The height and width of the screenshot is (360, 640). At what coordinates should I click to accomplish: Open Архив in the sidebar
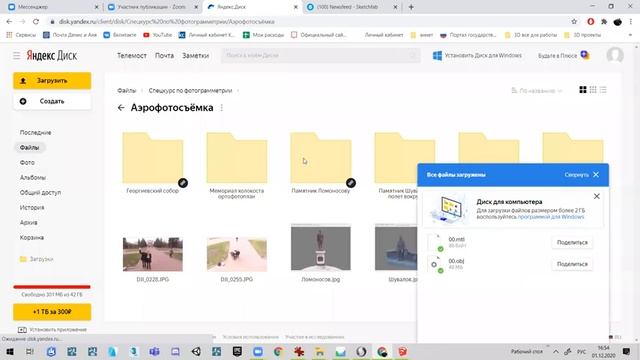click(x=29, y=222)
